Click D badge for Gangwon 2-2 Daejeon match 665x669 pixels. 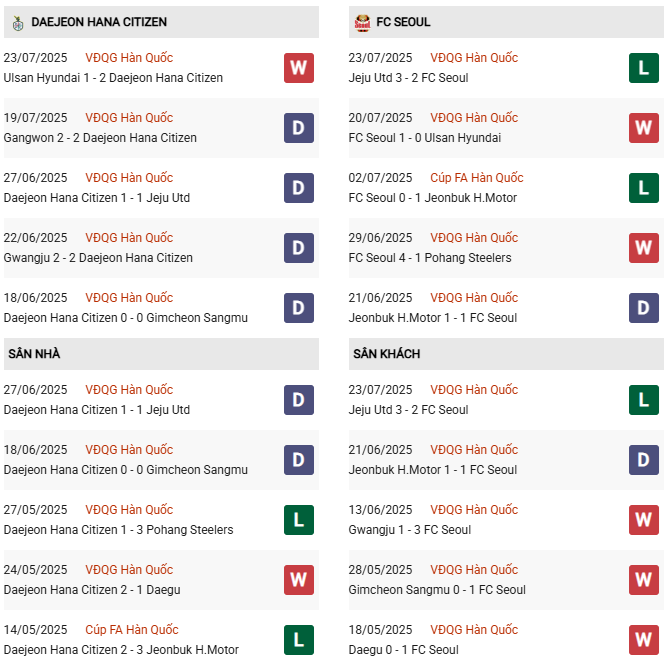(298, 128)
